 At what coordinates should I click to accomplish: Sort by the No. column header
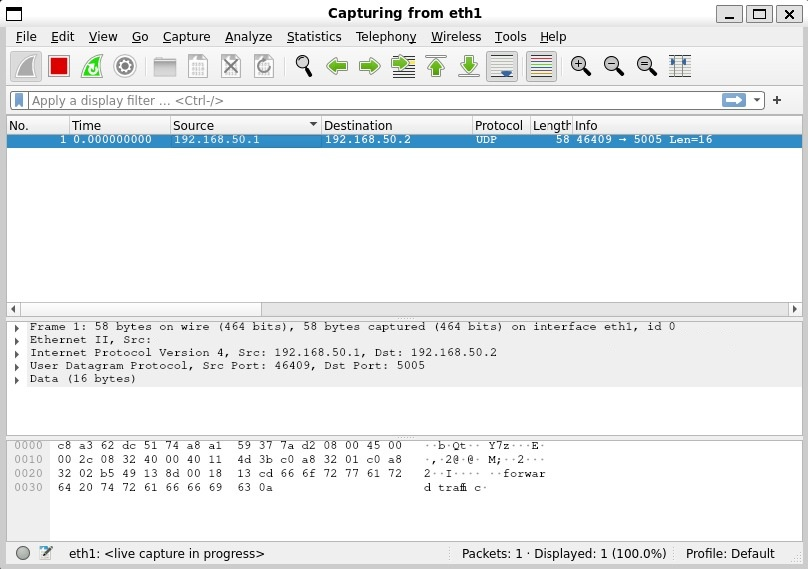click(38, 125)
